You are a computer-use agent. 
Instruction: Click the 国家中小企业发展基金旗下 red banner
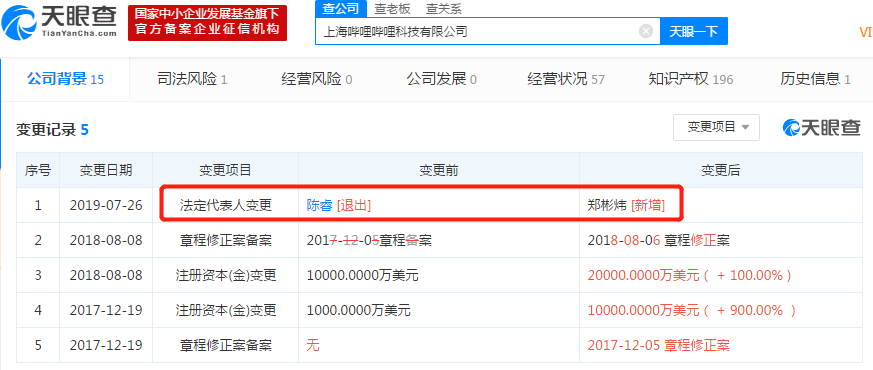207,23
